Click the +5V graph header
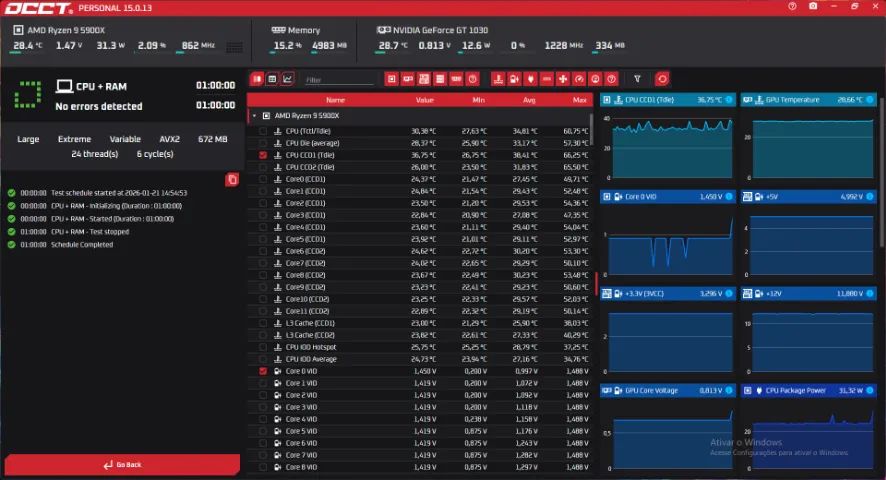 [809, 197]
